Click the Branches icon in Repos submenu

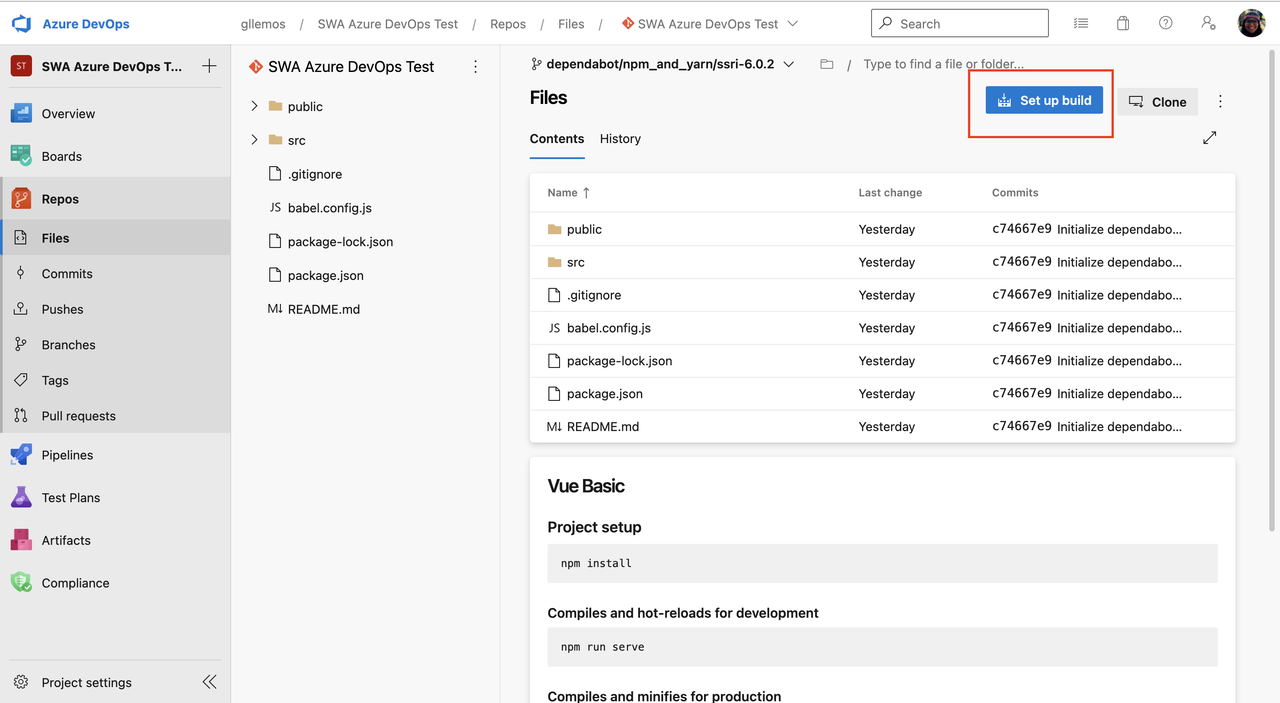pos(21,344)
